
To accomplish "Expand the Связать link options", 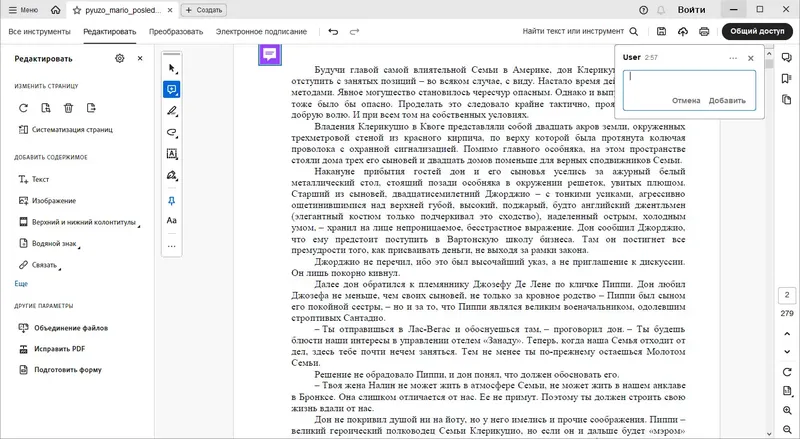I will (x=39, y=265).
